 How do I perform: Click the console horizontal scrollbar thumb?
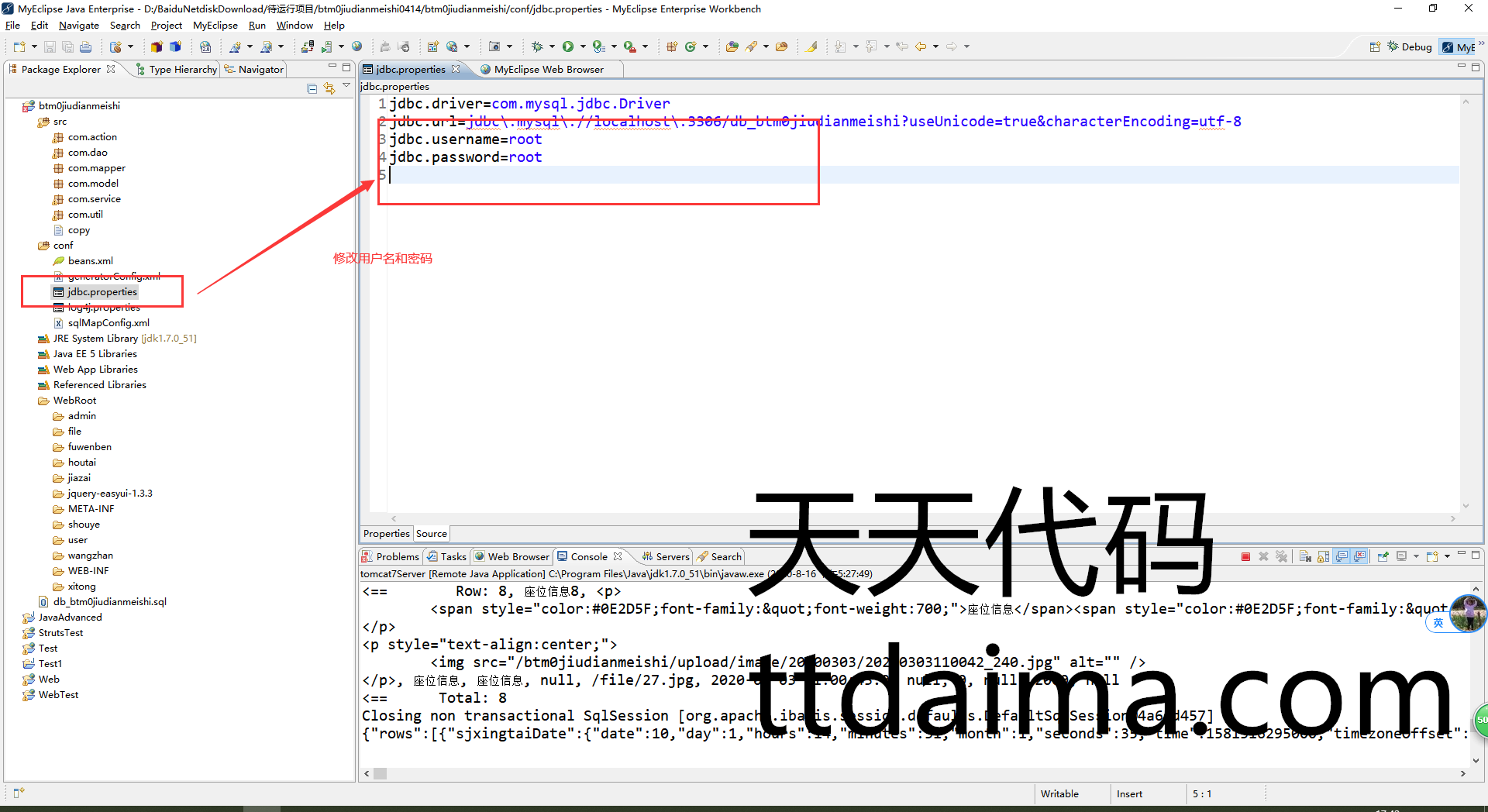point(380,773)
